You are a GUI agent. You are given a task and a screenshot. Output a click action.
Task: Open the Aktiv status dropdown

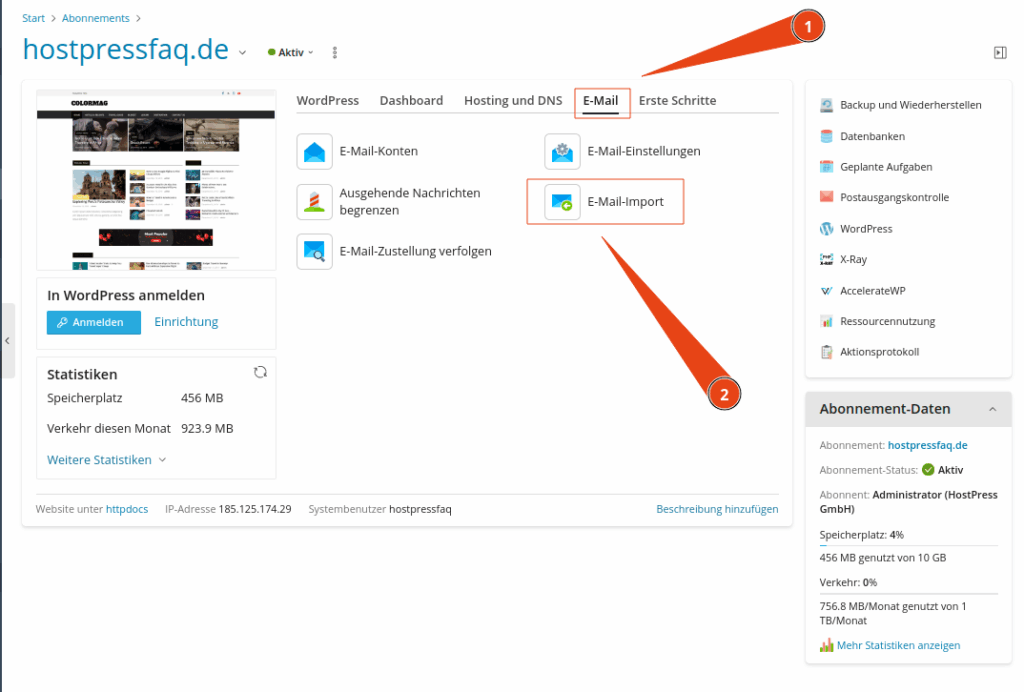coord(291,53)
